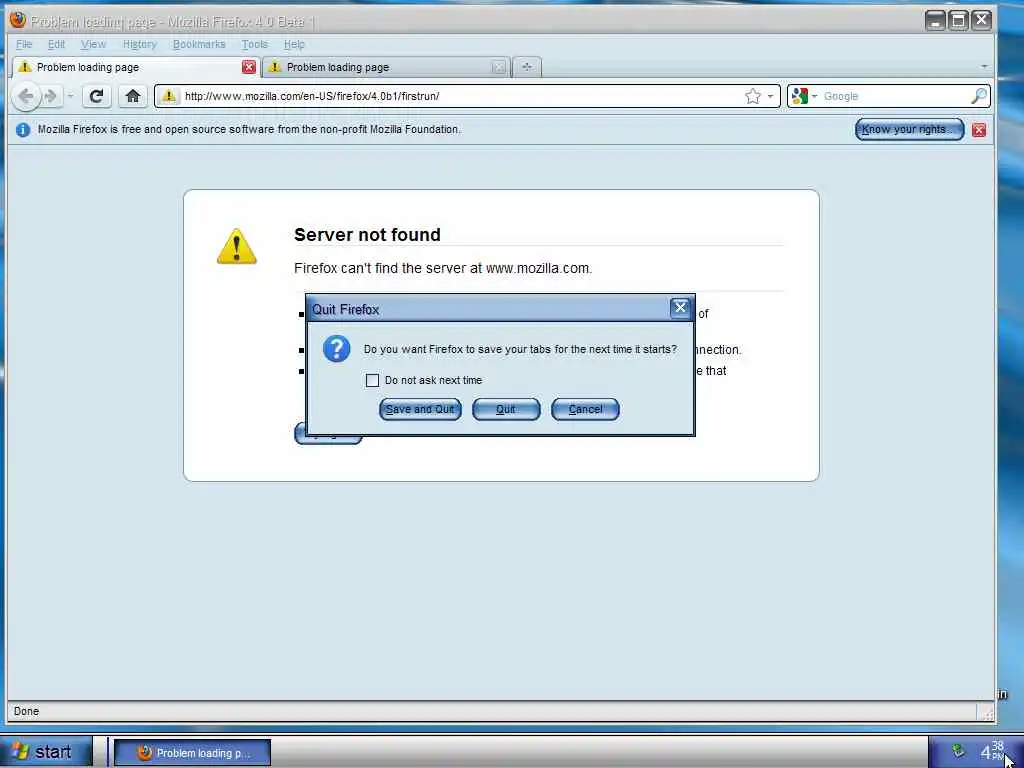This screenshot has height=768, width=1024.
Task: Check Do not ask next time
Action: (372, 380)
